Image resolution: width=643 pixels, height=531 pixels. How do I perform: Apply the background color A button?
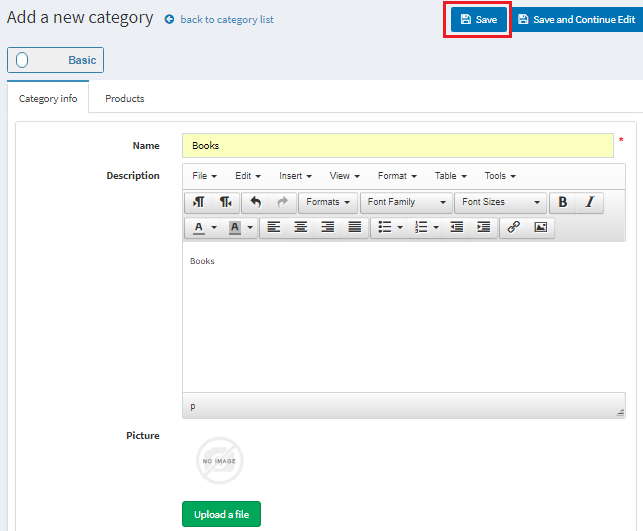click(235, 228)
